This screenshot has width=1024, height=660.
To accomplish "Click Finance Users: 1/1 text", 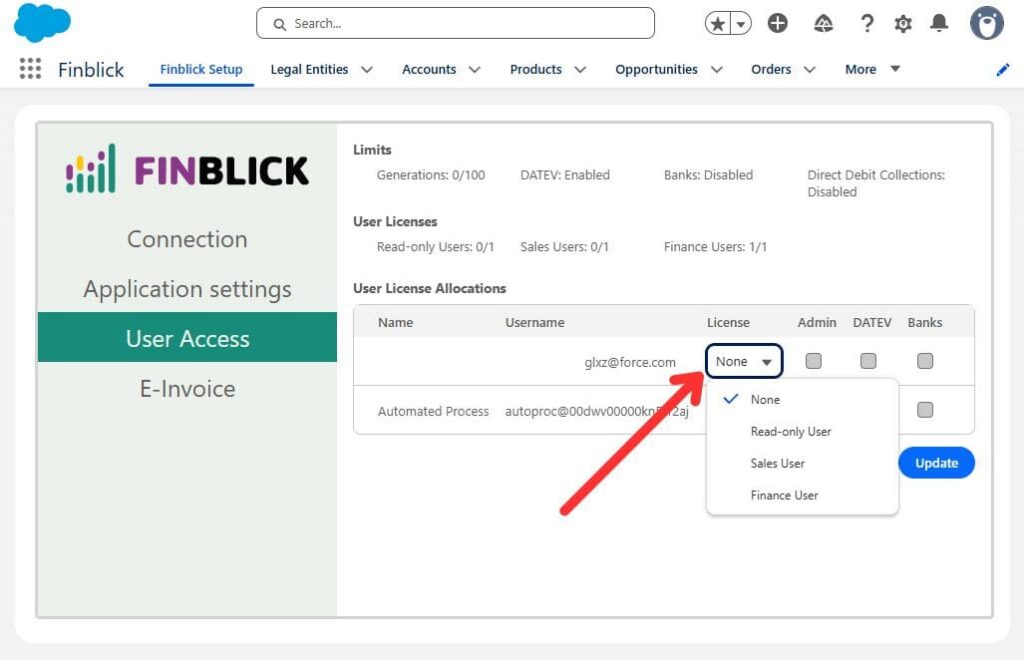I will [715, 247].
